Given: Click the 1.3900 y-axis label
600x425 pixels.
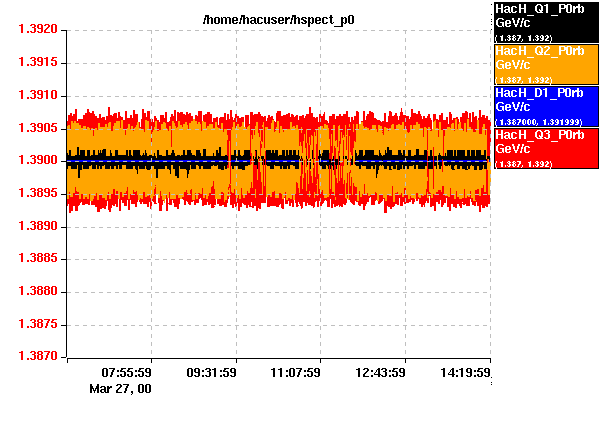Looking at the screenshot, I should [x=35, y=161].
